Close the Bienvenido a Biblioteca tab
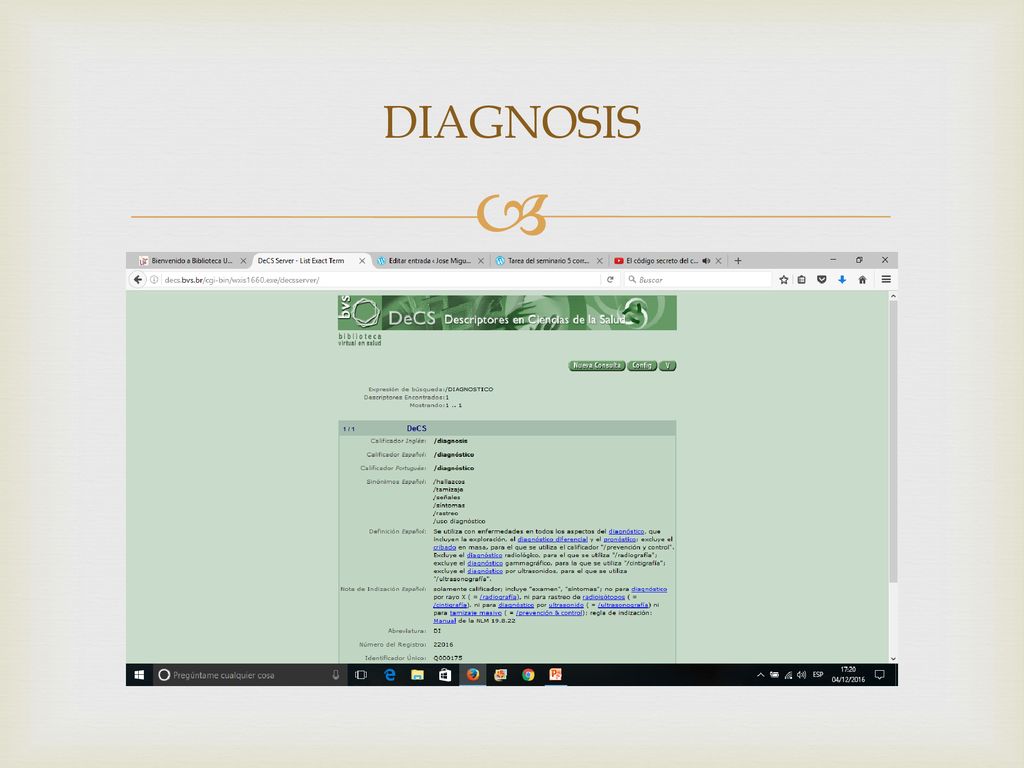Image resolution: width=1024 pixels, height=768 pixels. click(x=243, y=261)
